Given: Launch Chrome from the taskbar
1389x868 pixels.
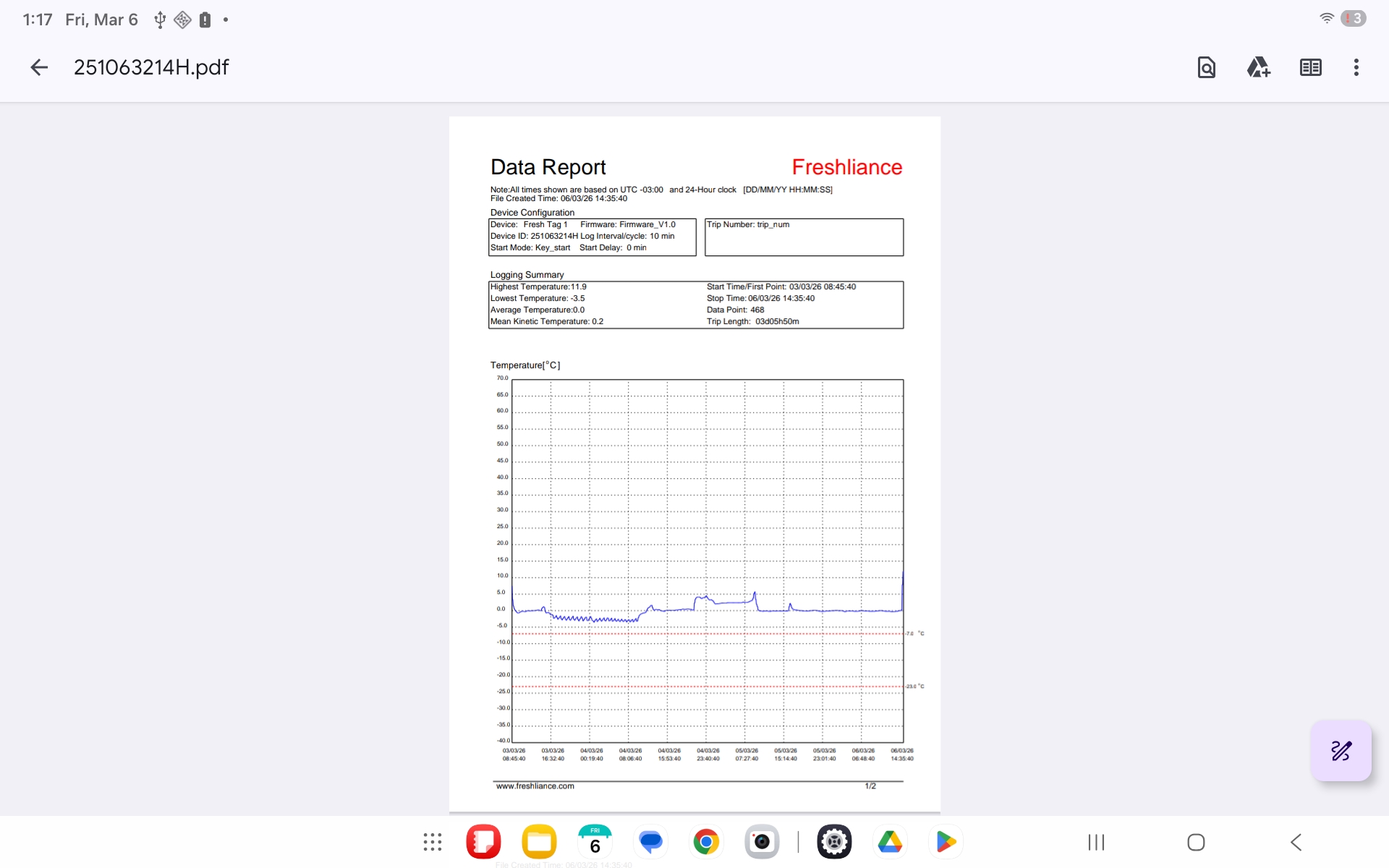Looking at the screenshot, I should pyautogui.click(x=706, y=842).
